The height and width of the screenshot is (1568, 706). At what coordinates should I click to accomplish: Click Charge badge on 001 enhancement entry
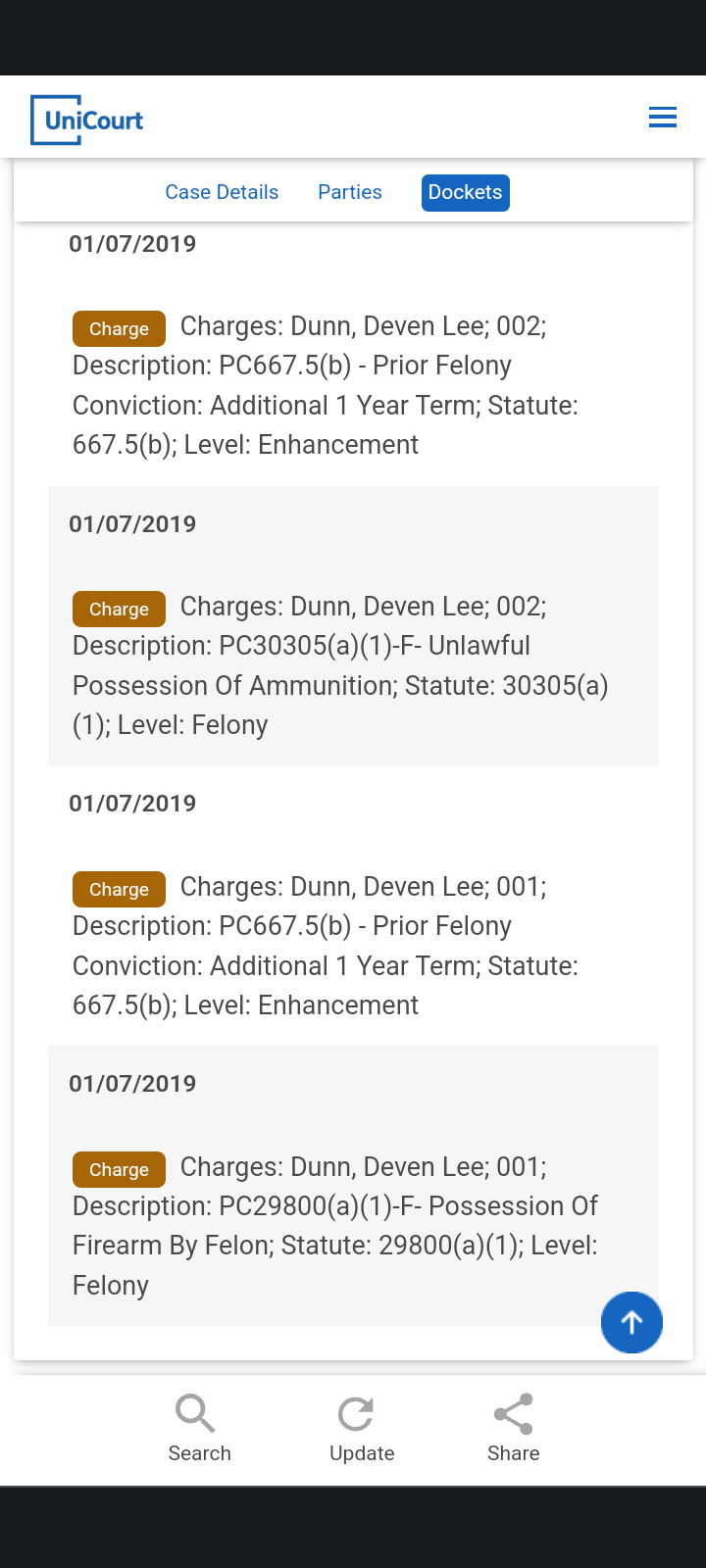(119, 889)
